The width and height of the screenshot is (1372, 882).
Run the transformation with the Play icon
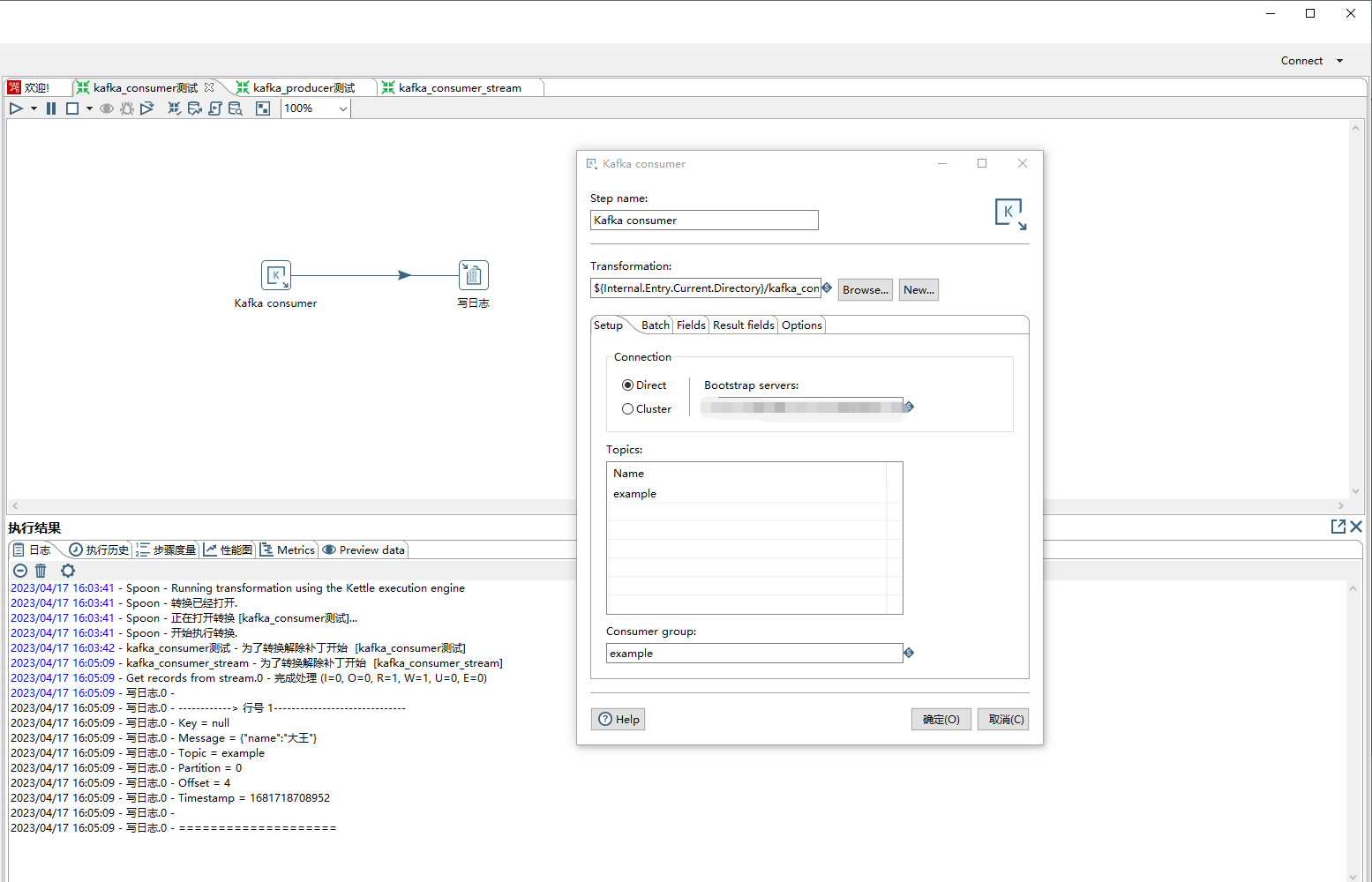(x=16, y=108)
